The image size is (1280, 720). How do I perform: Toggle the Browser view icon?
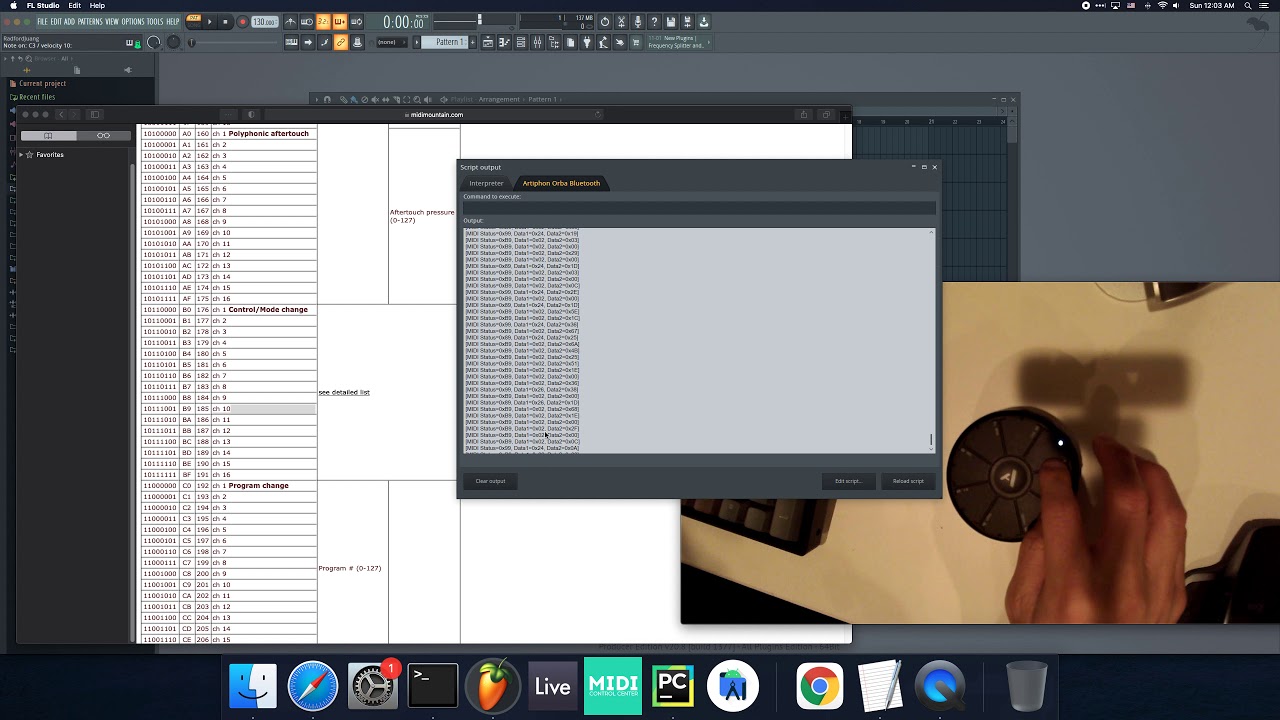(x=554, y=42)
